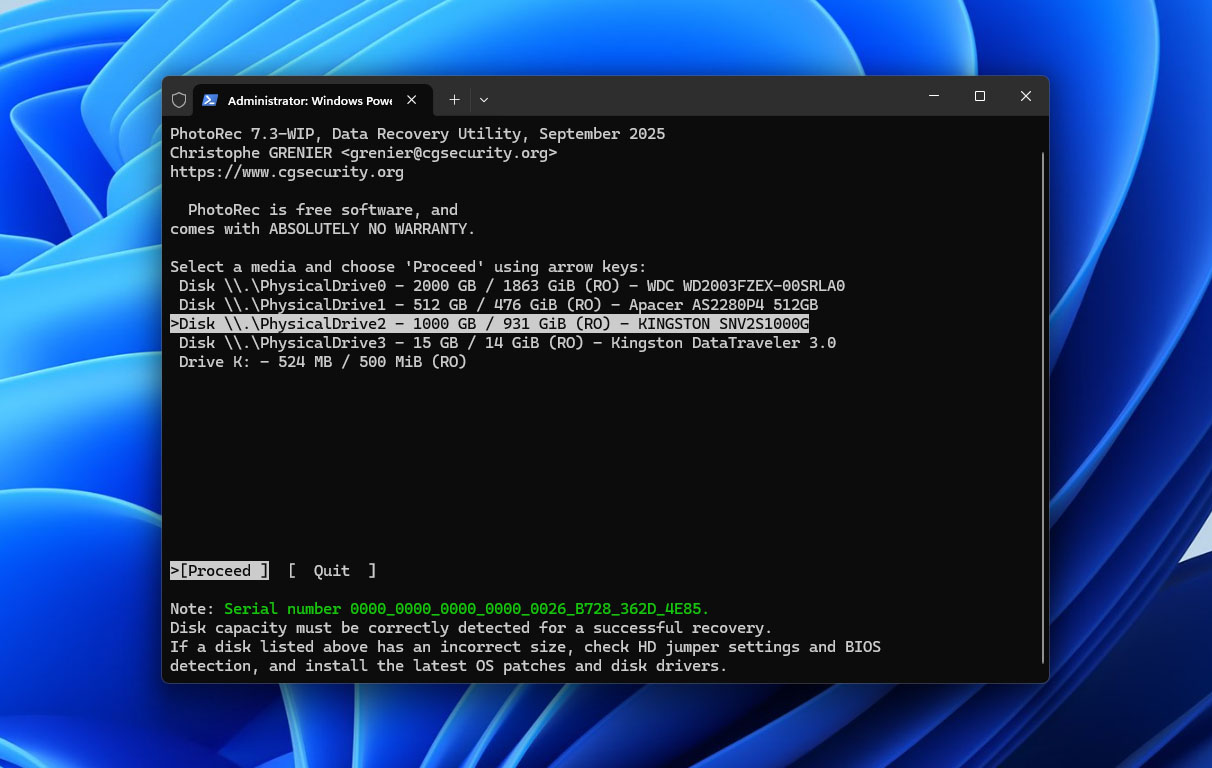Image resolution: width=1212 pixels, height=768 pixels.
Task: Click the 'Disk capacity must be correctly detected' line
Action: [471, 628]
